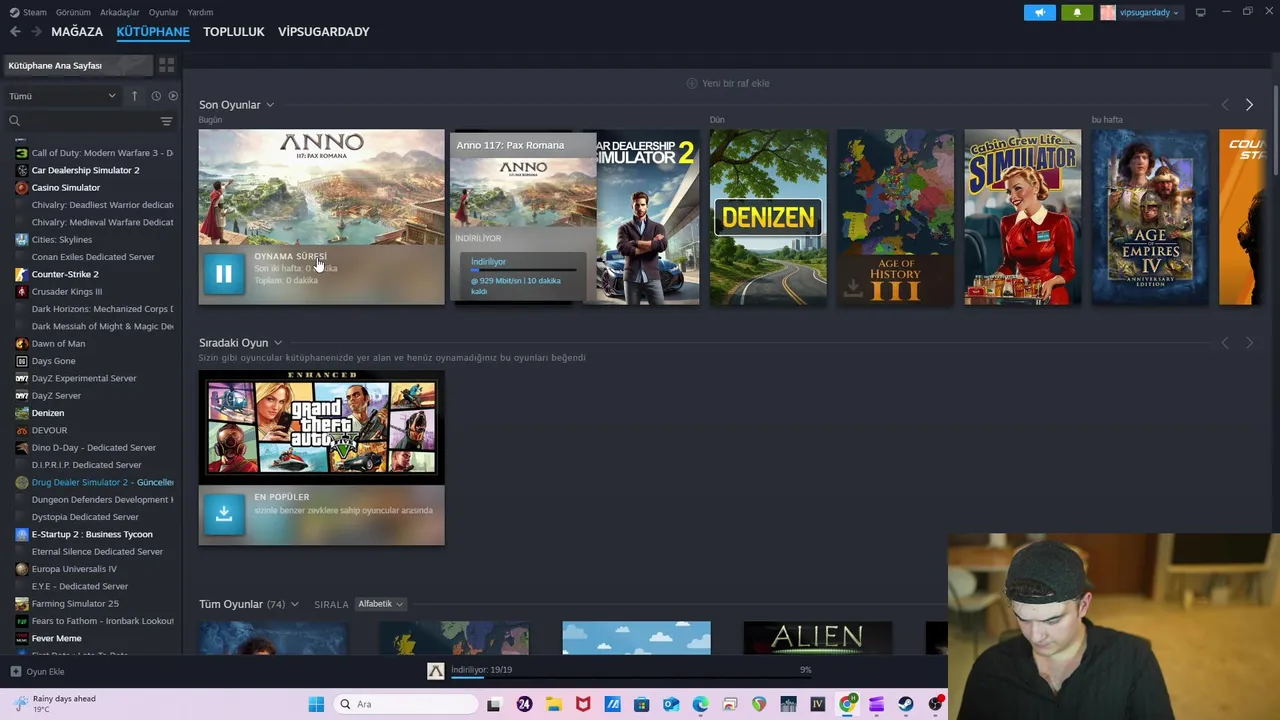This screenshot has height=720, width=1280.
Task: Click the GTA V download arrow button
Action: (223, 514)
